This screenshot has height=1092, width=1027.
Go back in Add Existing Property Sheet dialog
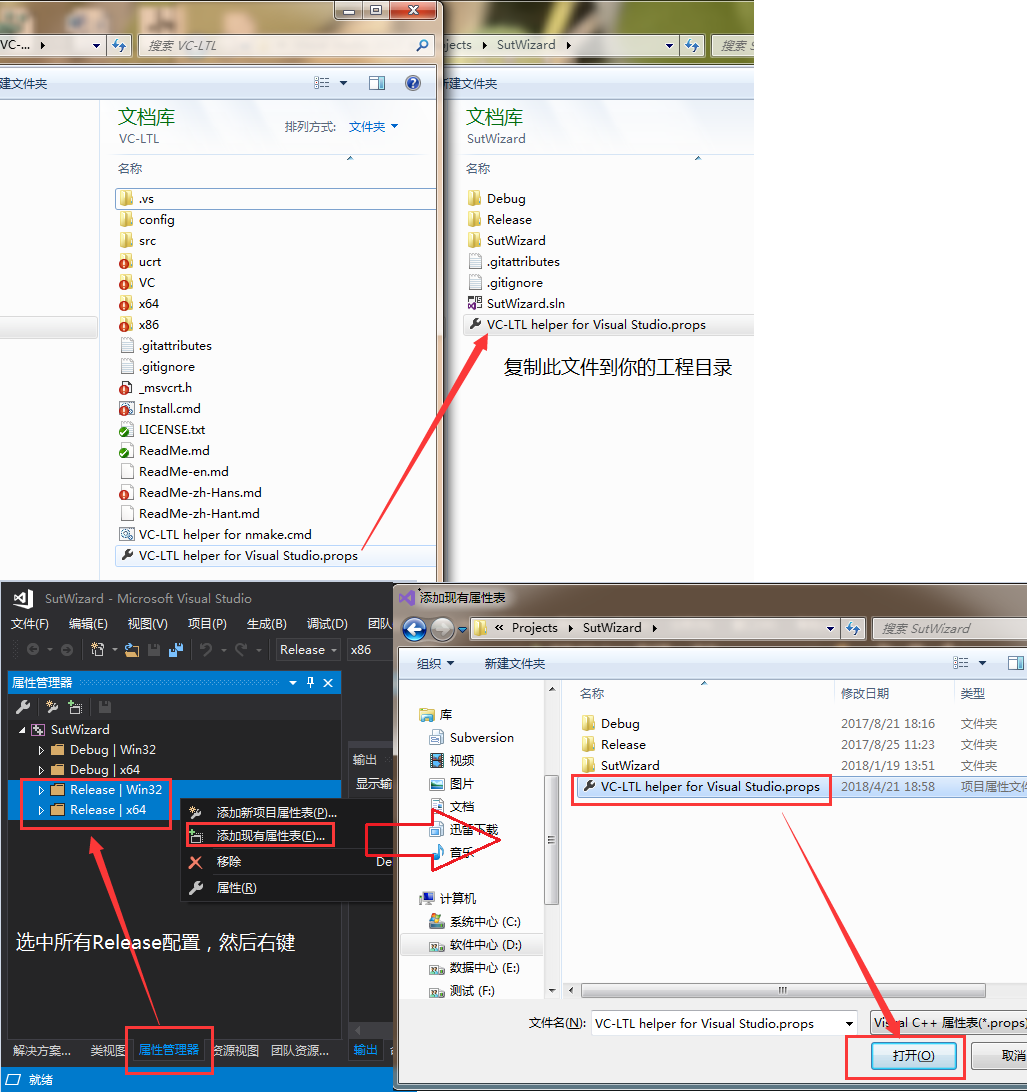pos(415,629)
